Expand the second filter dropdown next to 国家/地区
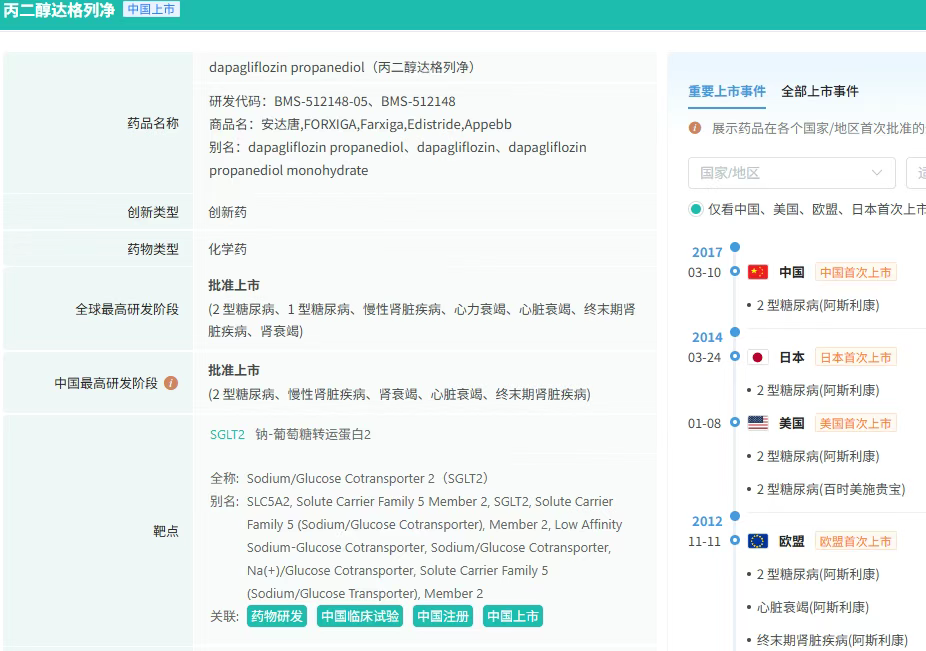The image size is (926, 651). tap(915, 173)
